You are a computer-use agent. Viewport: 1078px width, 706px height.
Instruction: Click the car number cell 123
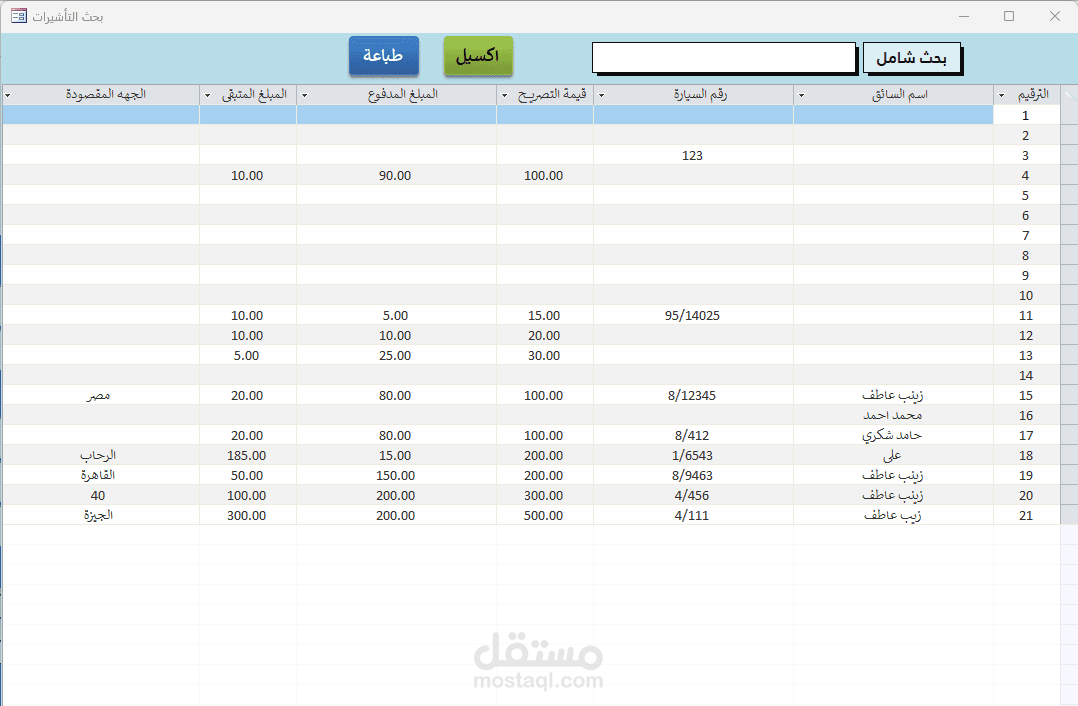693,155
